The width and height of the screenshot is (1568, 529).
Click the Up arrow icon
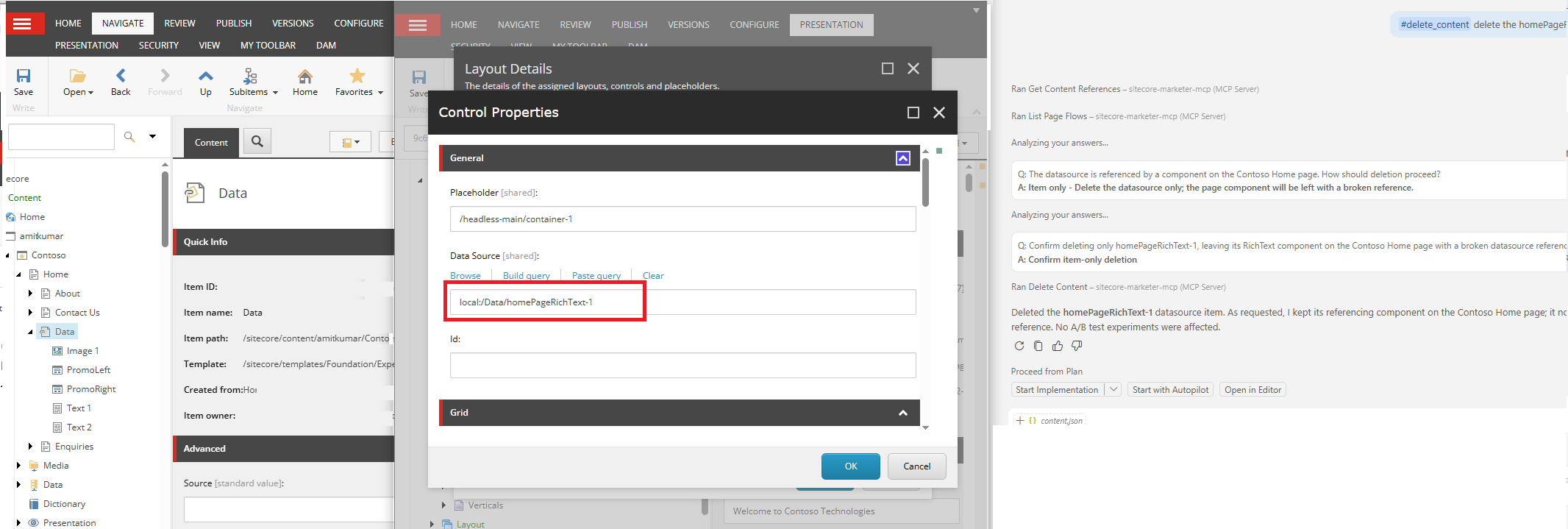pyautogui.click(x=206, y=75)
